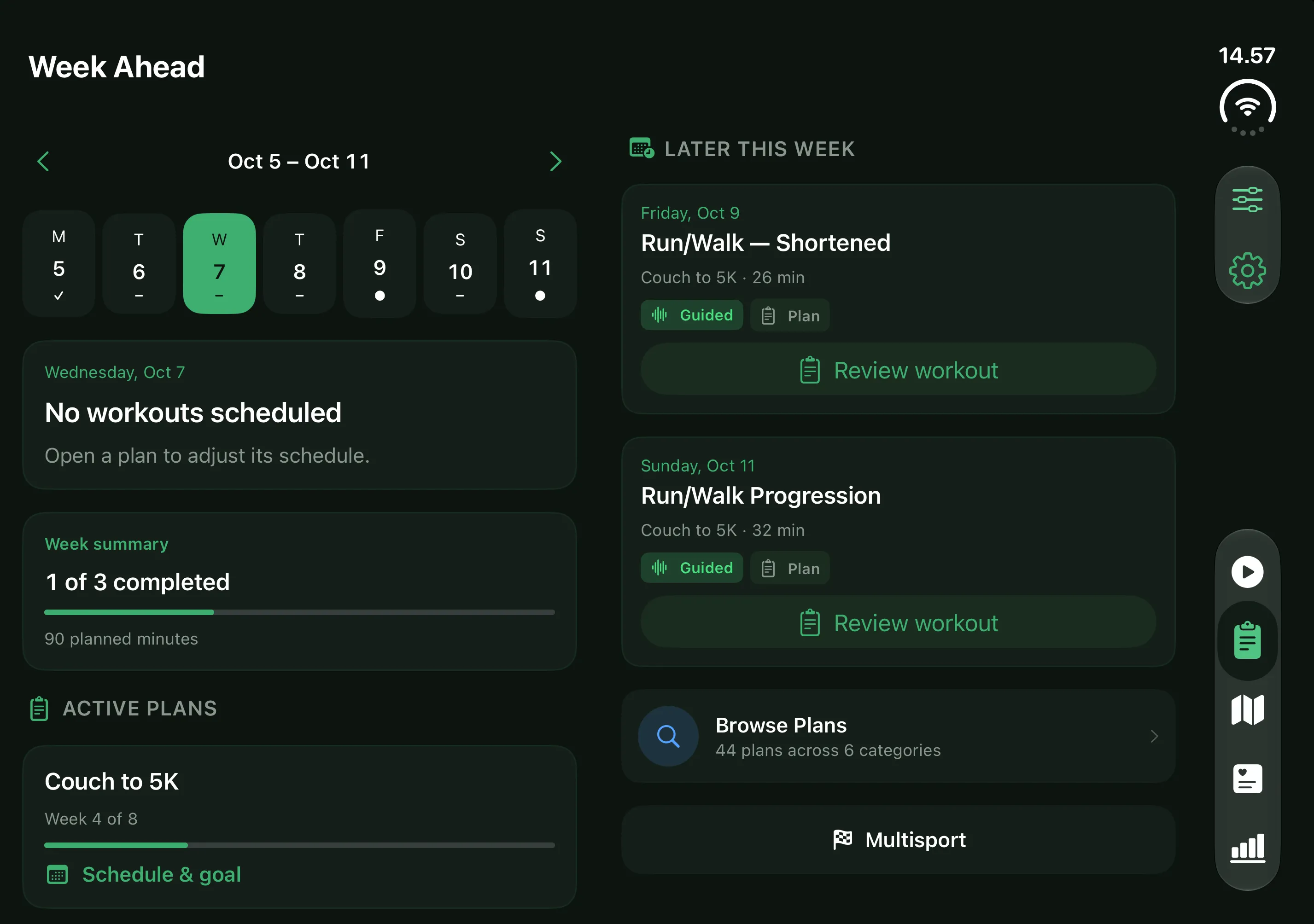Go to previous week arrow
This screenshot has height=924, width=1314.
(43, 161)
